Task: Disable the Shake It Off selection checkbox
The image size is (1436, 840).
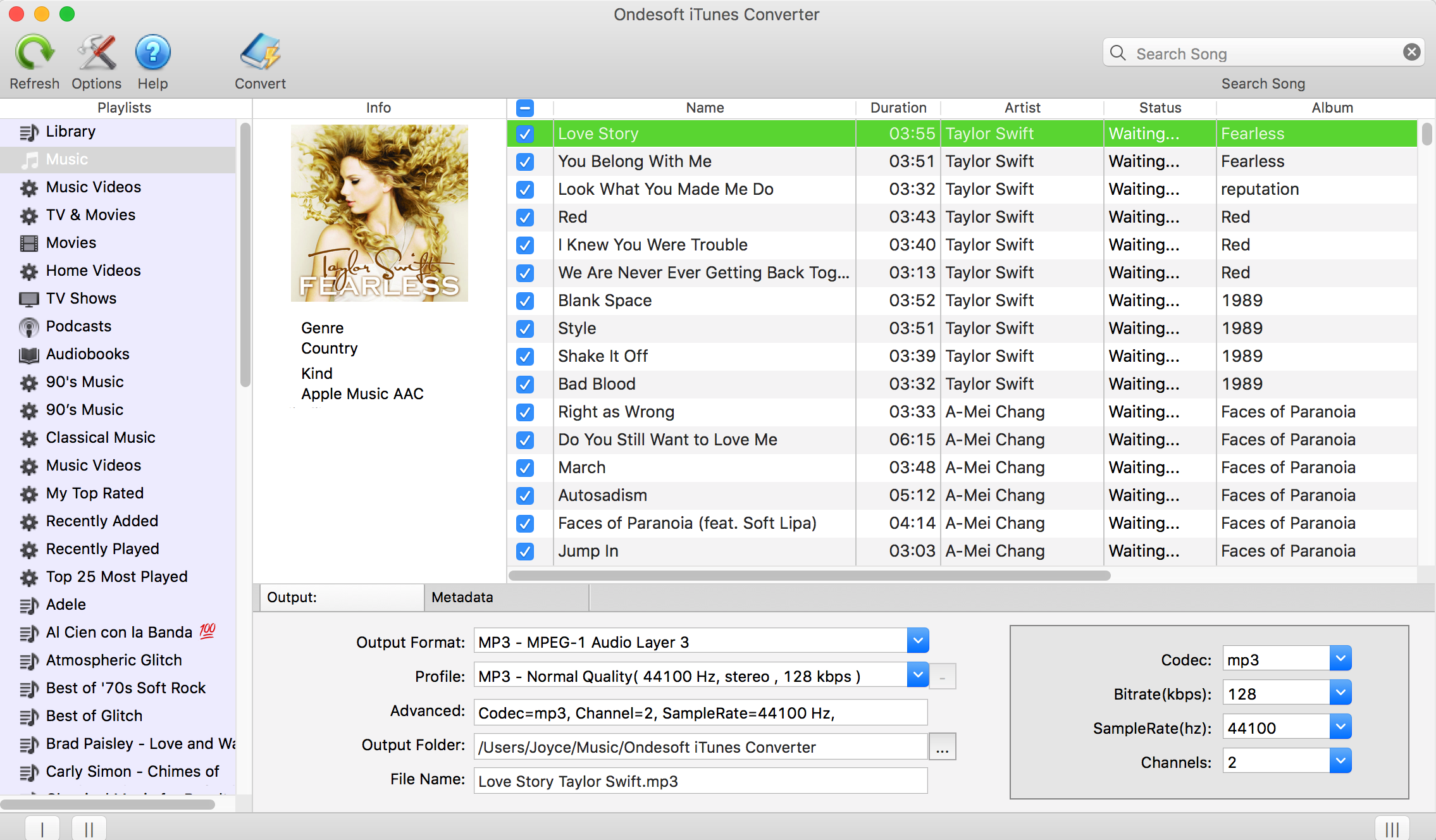Action: pos(524,356)
